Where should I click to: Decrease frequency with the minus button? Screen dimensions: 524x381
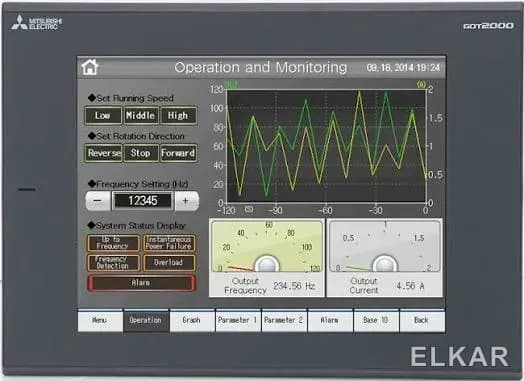click(x=98, y=201)
